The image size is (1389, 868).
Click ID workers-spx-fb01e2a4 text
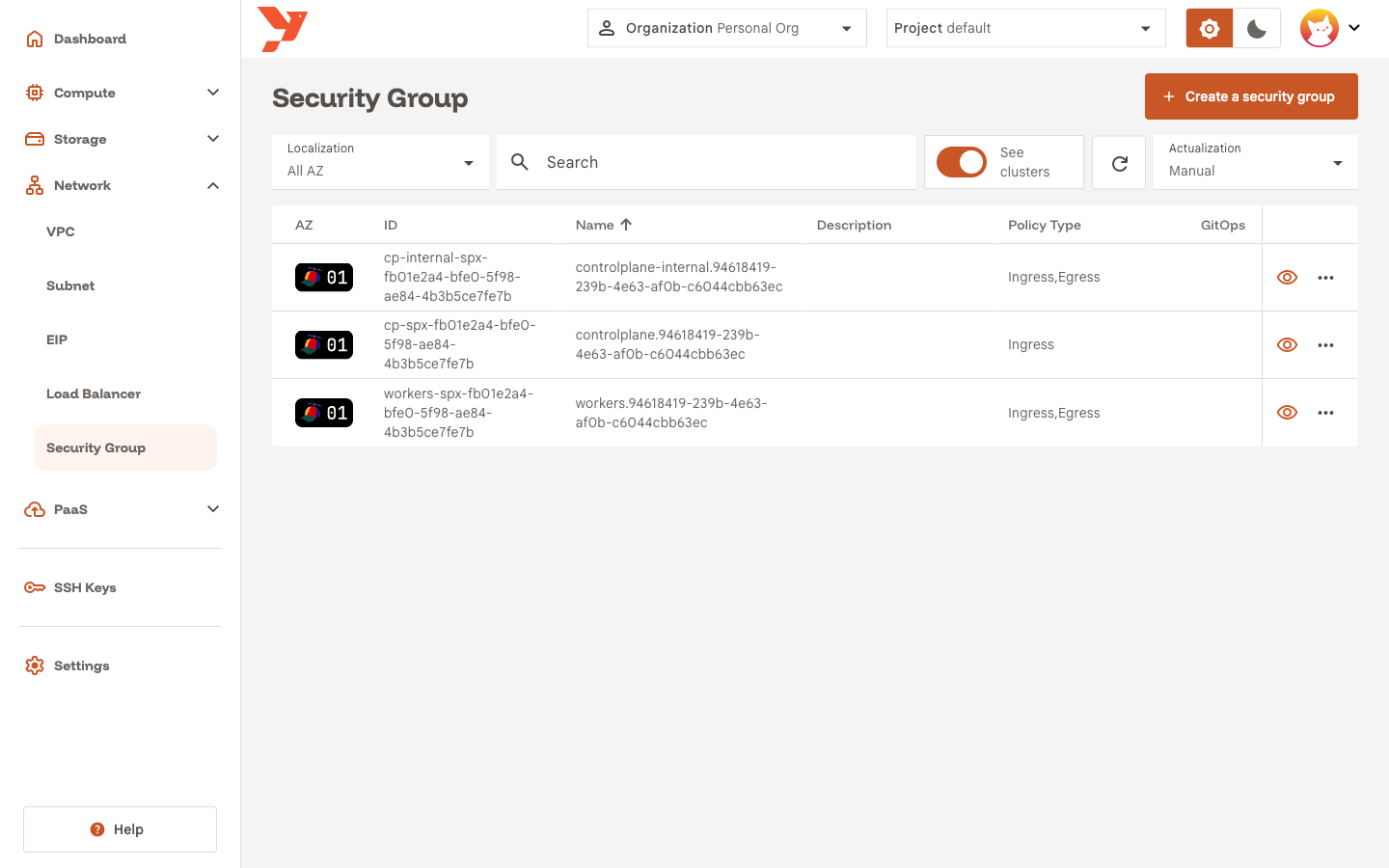point(458,413)
